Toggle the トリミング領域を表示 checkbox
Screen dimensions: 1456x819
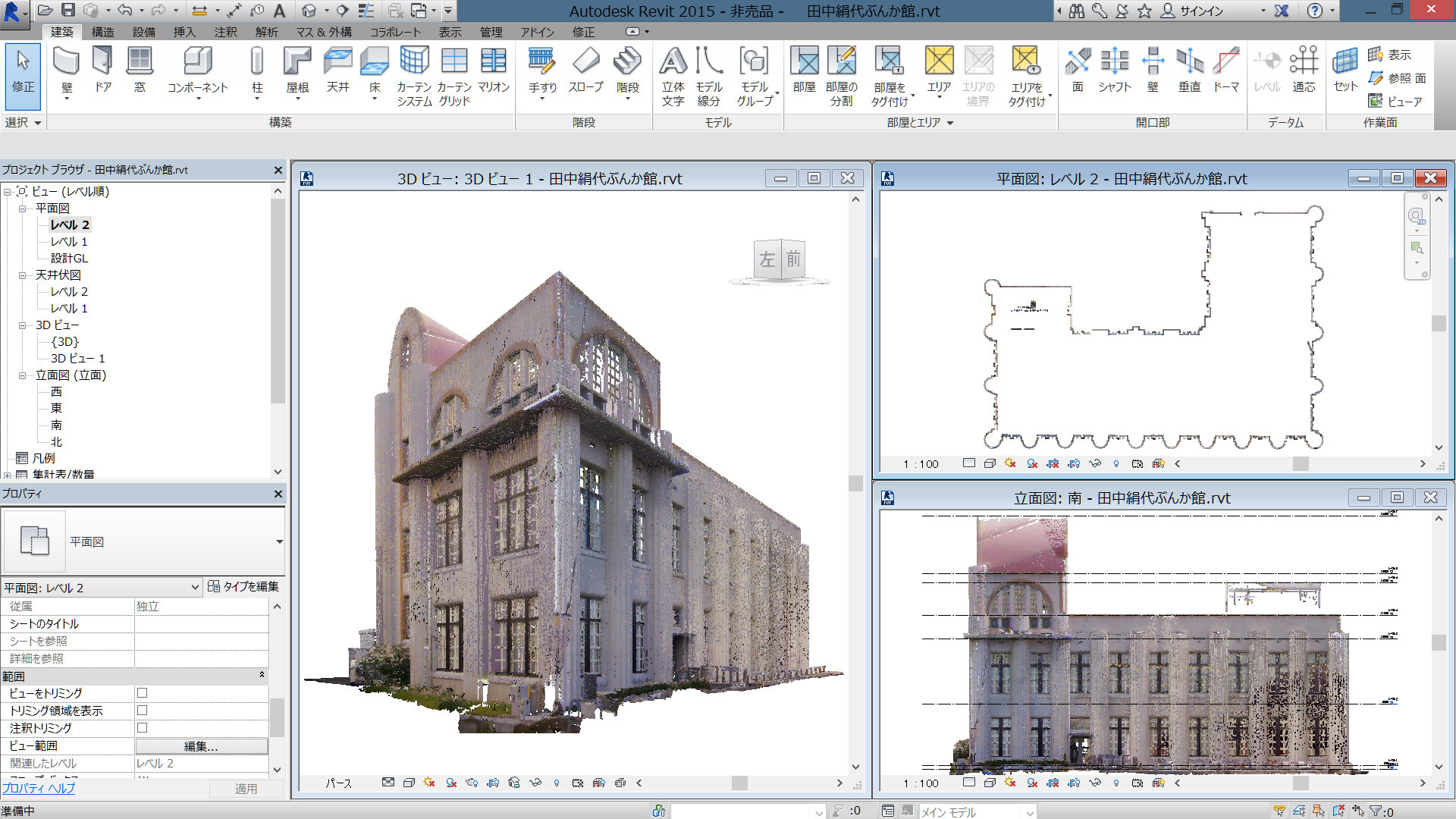point(142,711)
